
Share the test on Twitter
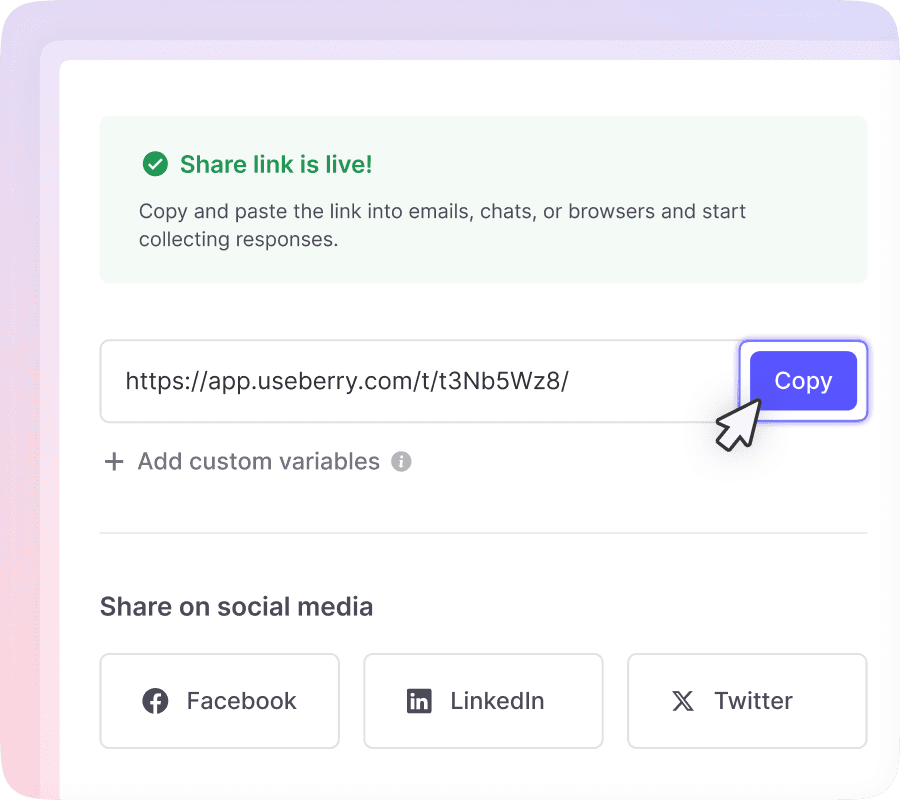tap(747, 701)
